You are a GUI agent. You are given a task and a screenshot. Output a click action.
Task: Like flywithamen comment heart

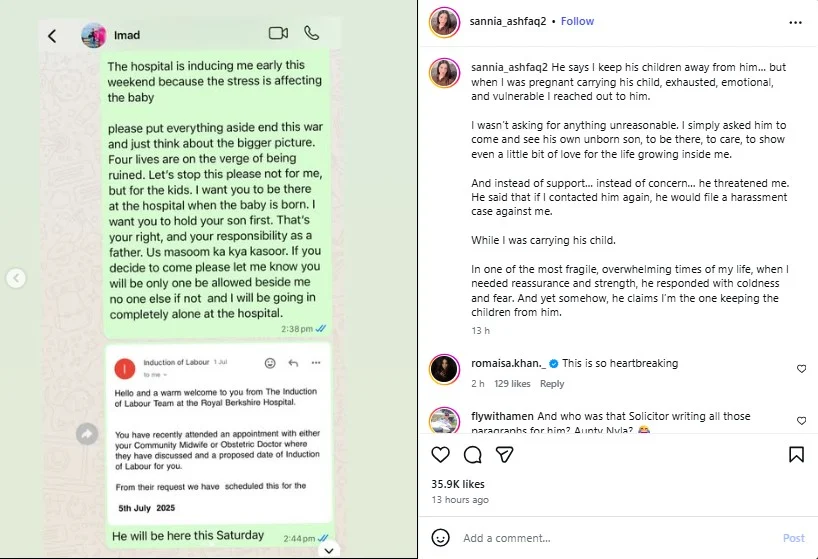pyautogui.click(x=801, y=422)
